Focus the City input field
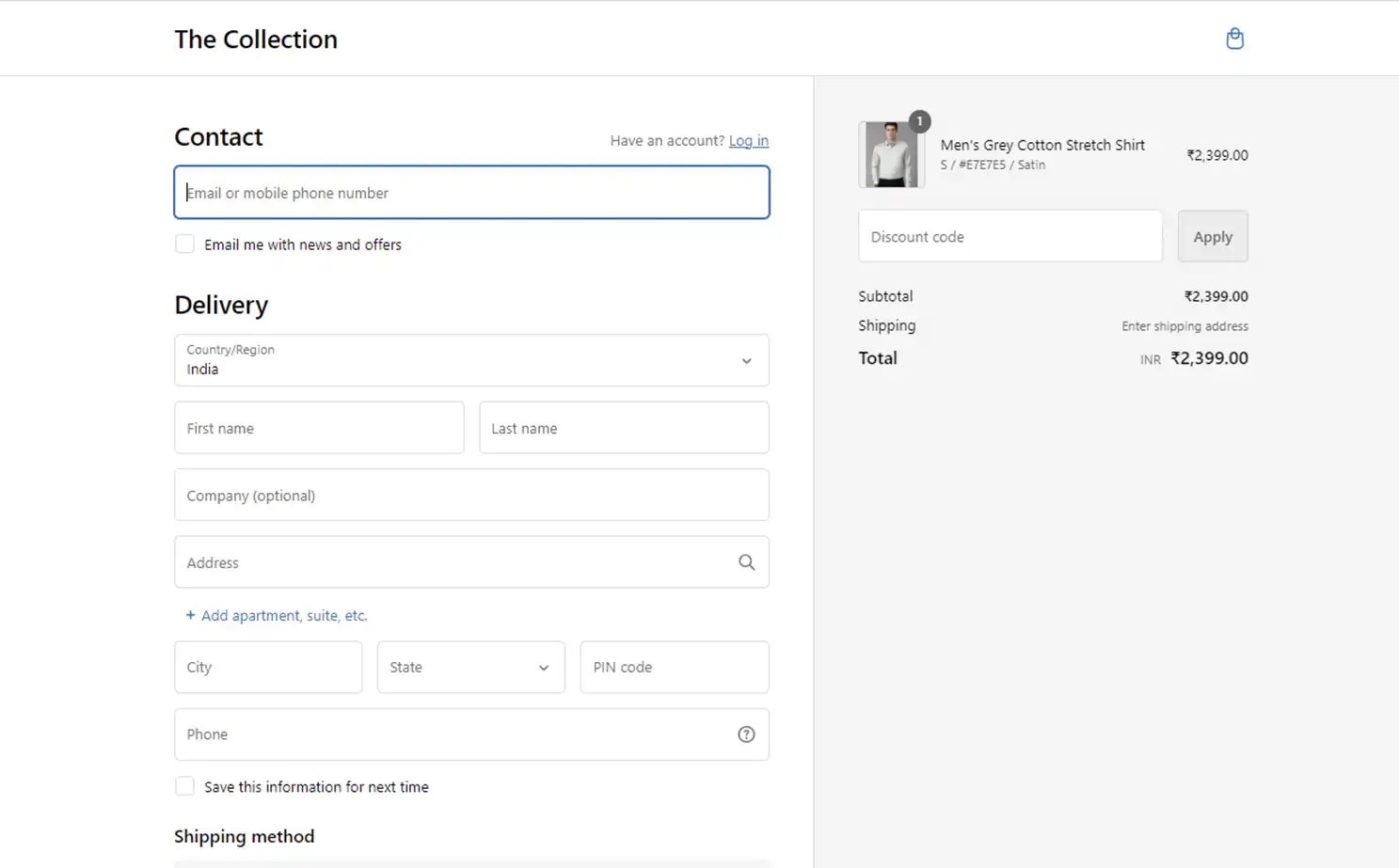 [267, 667]
